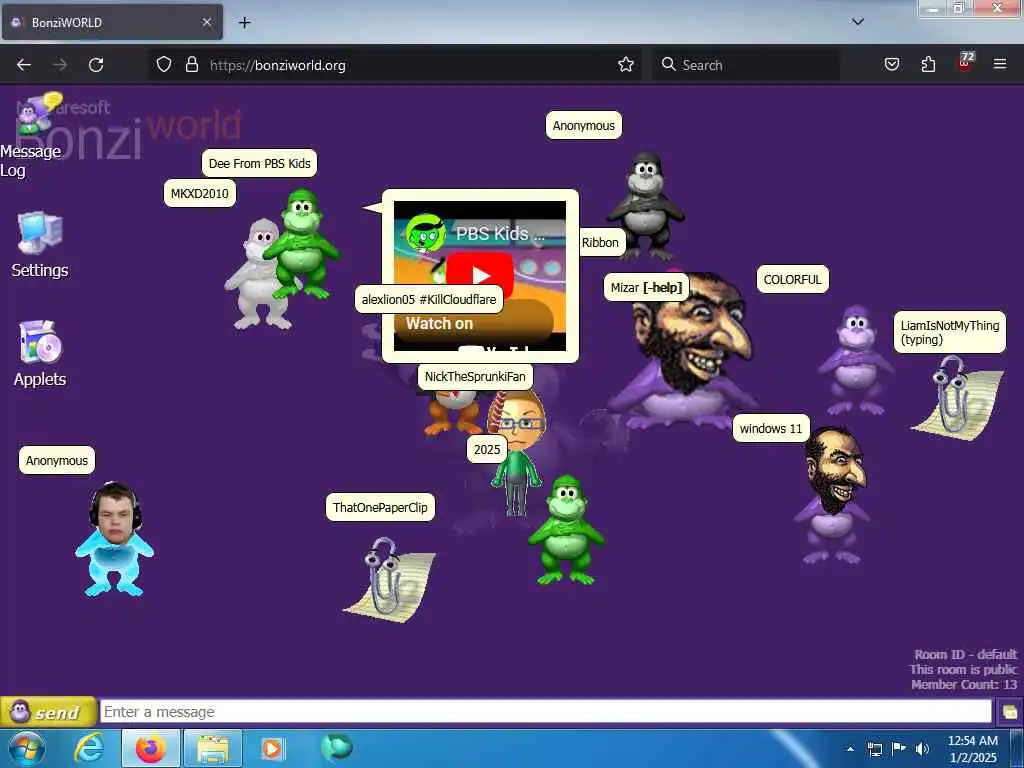Open the Extensions puzzle icon

click(x=928, y=65)
